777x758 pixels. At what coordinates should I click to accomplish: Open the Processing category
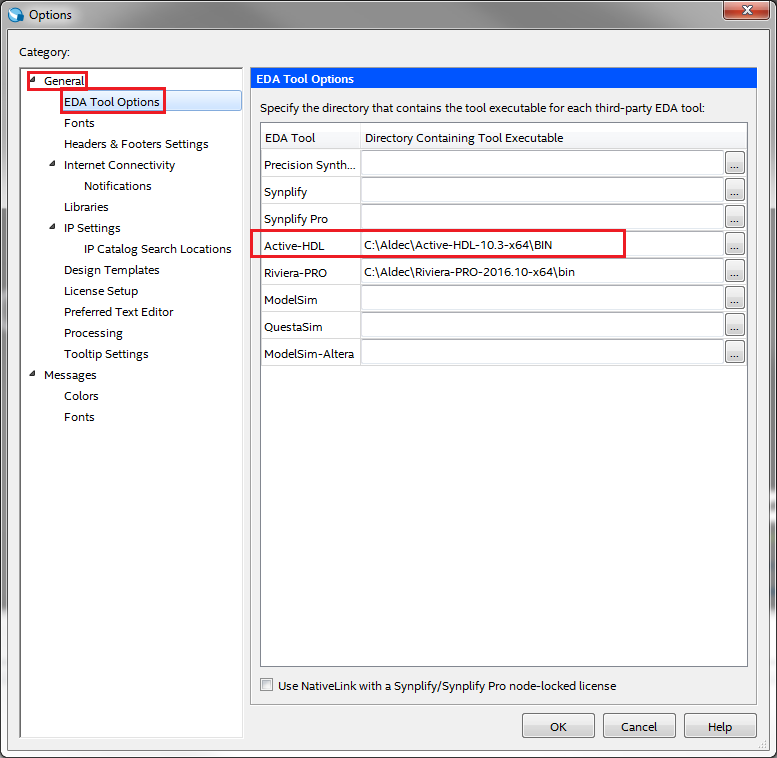click(93, 333)
